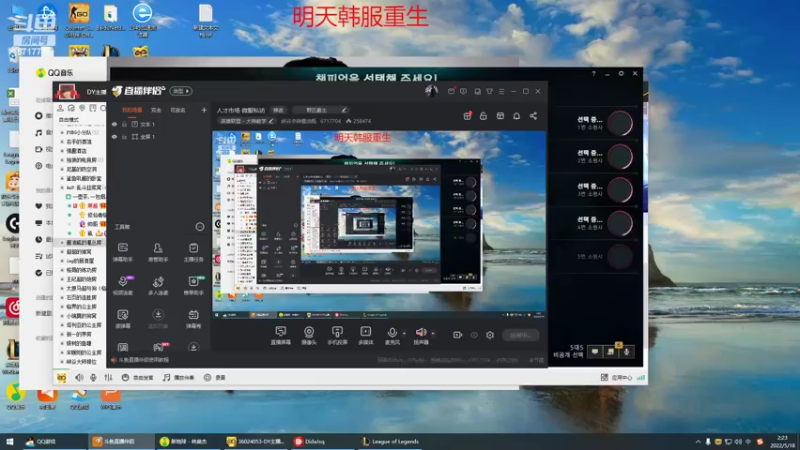
Task: Click 录音 record button in bottom bar
Action: coord(215,378)
